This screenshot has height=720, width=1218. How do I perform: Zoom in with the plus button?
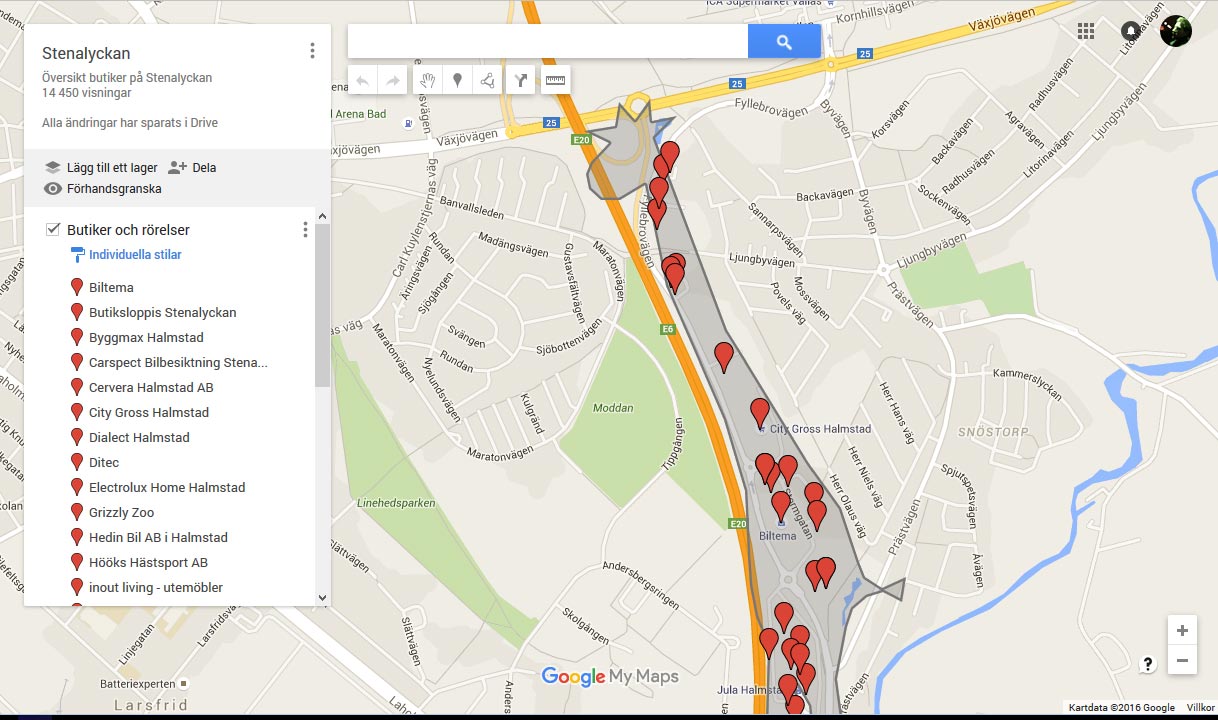click(1182, 631)
